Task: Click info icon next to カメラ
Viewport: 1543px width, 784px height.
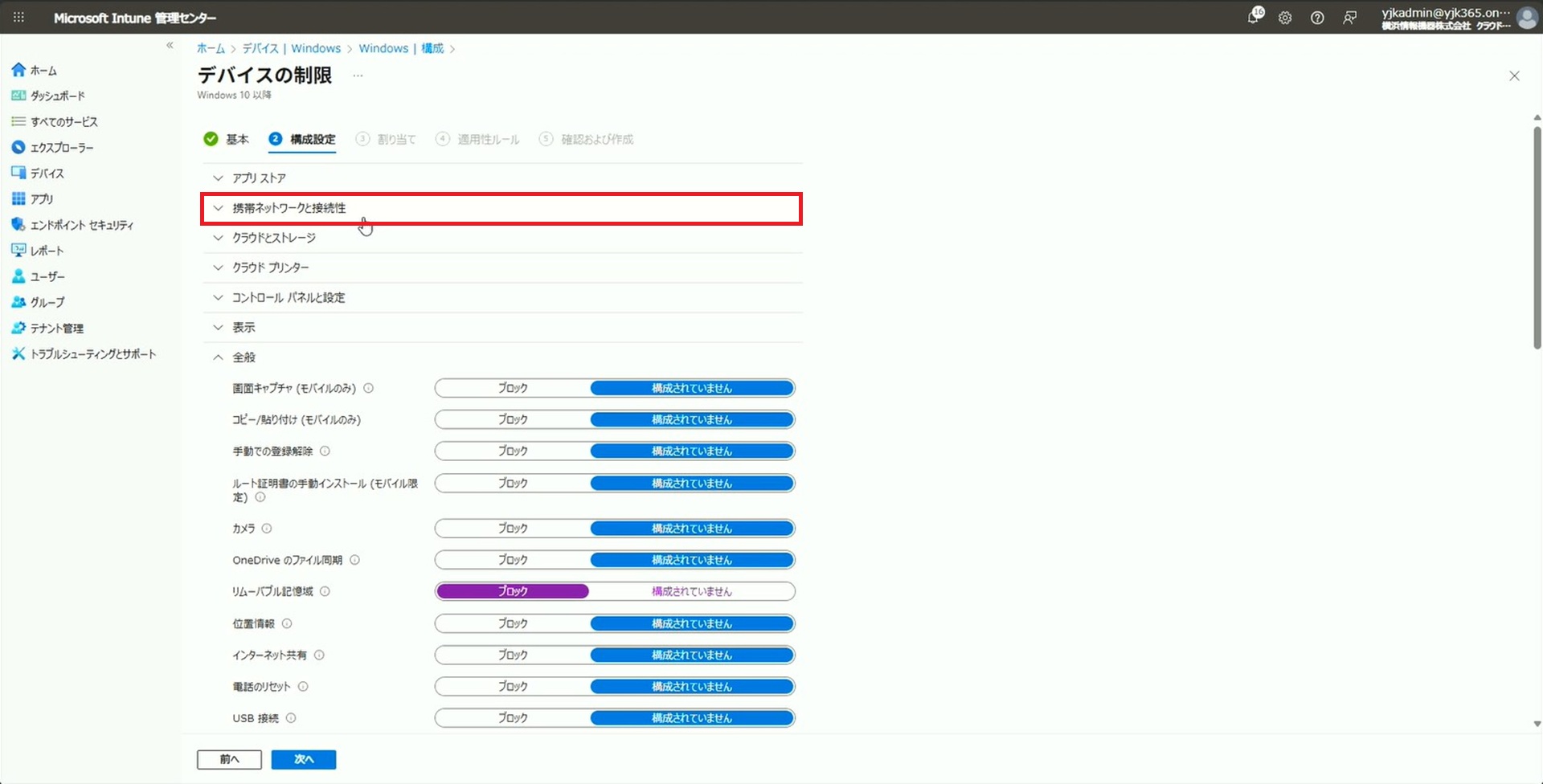Action: pyautogui.click(x=267, y=529)
